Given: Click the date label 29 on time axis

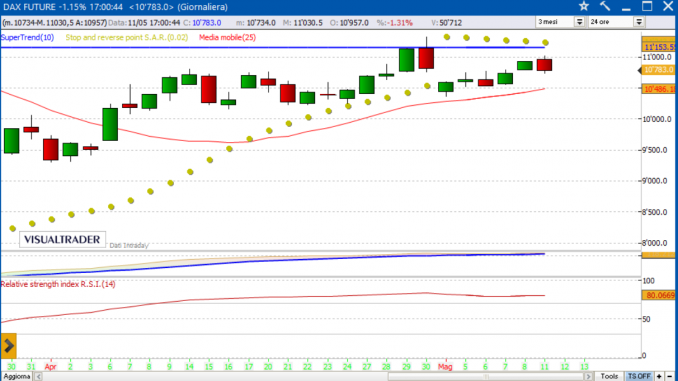Looking at the screenshot, I should 406,367.
